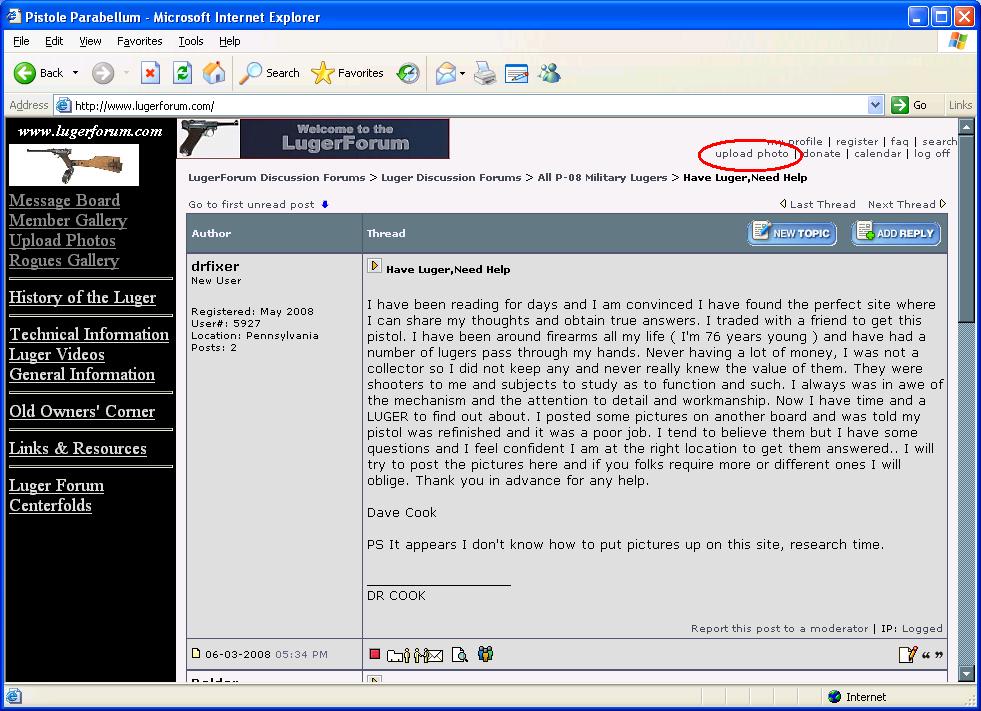Send private message envelope icon
The image size is (981, 711).
429,655
